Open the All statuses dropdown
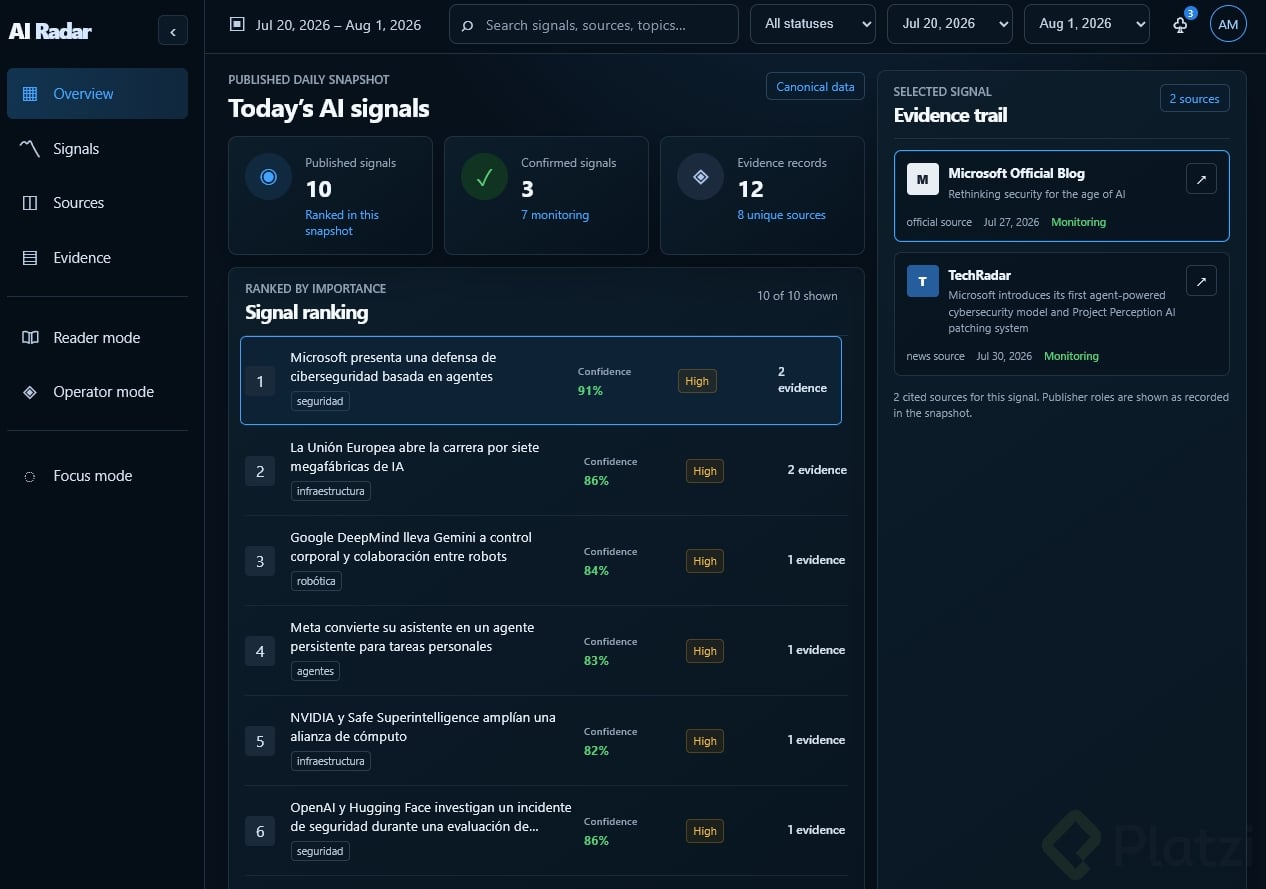 (x=813, y=24)
